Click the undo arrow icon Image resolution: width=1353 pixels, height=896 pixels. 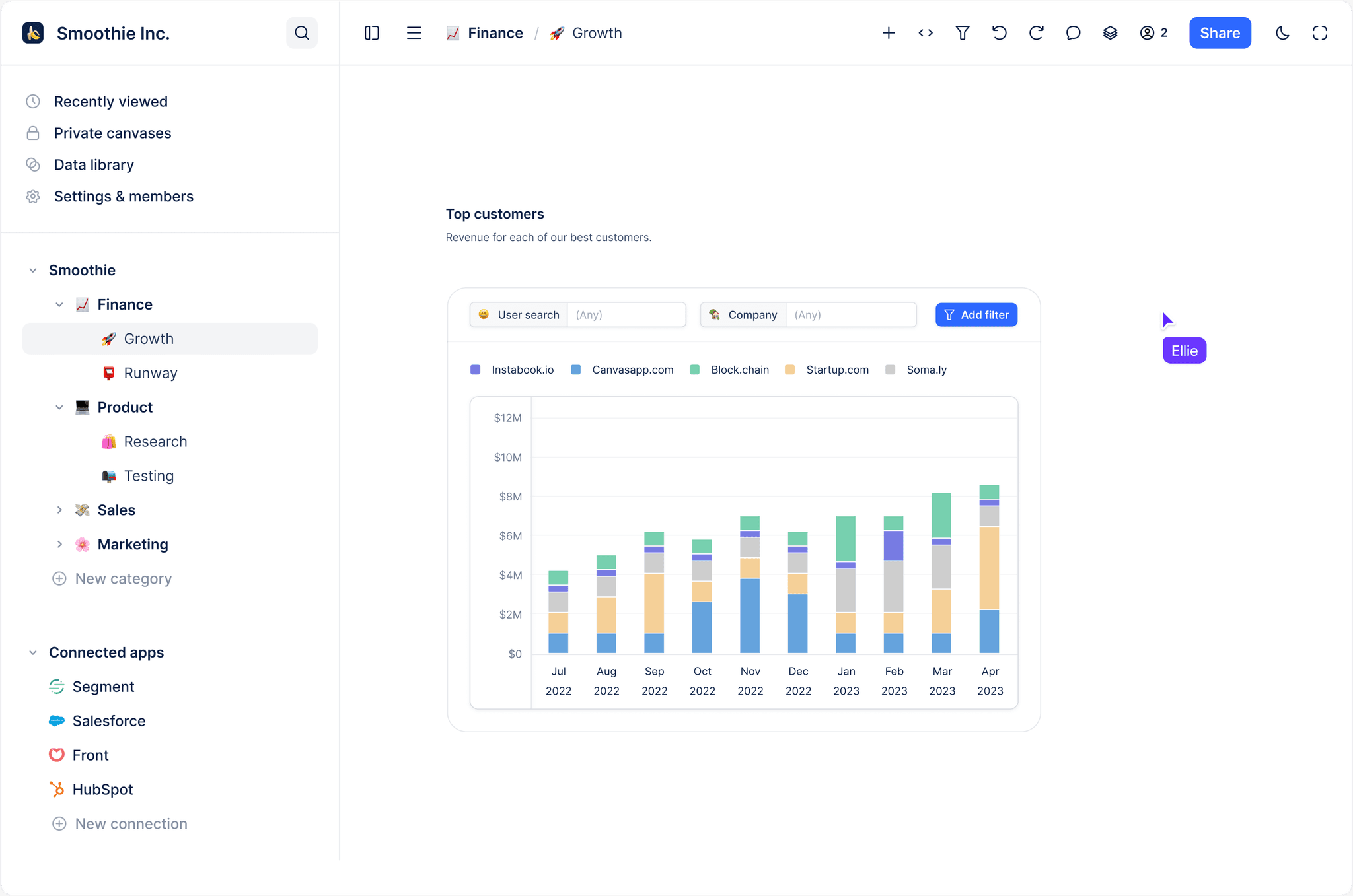click(x=1000, y=33)
